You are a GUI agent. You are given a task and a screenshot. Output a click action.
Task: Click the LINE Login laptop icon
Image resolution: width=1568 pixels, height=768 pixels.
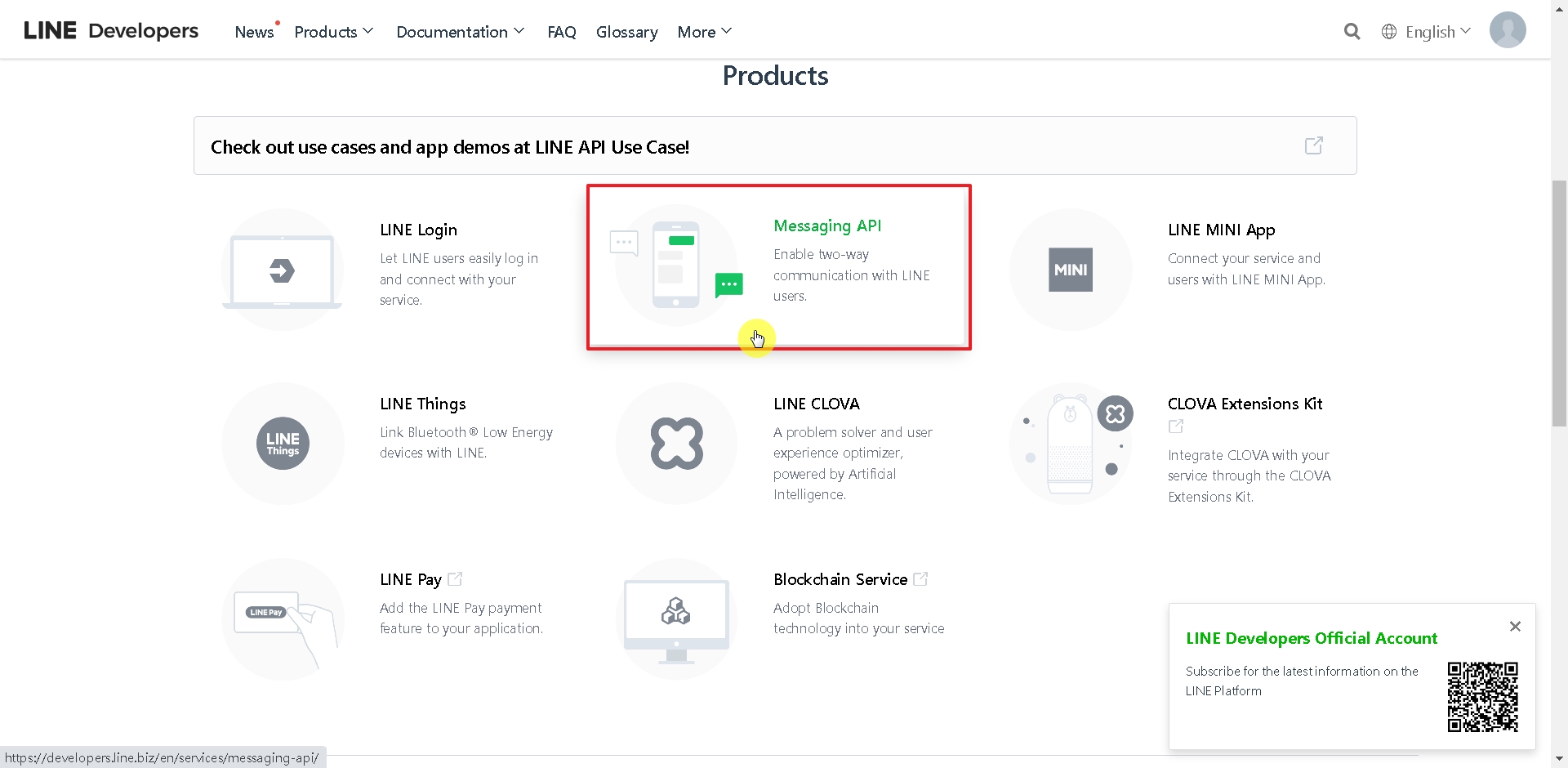coord(282,270)
